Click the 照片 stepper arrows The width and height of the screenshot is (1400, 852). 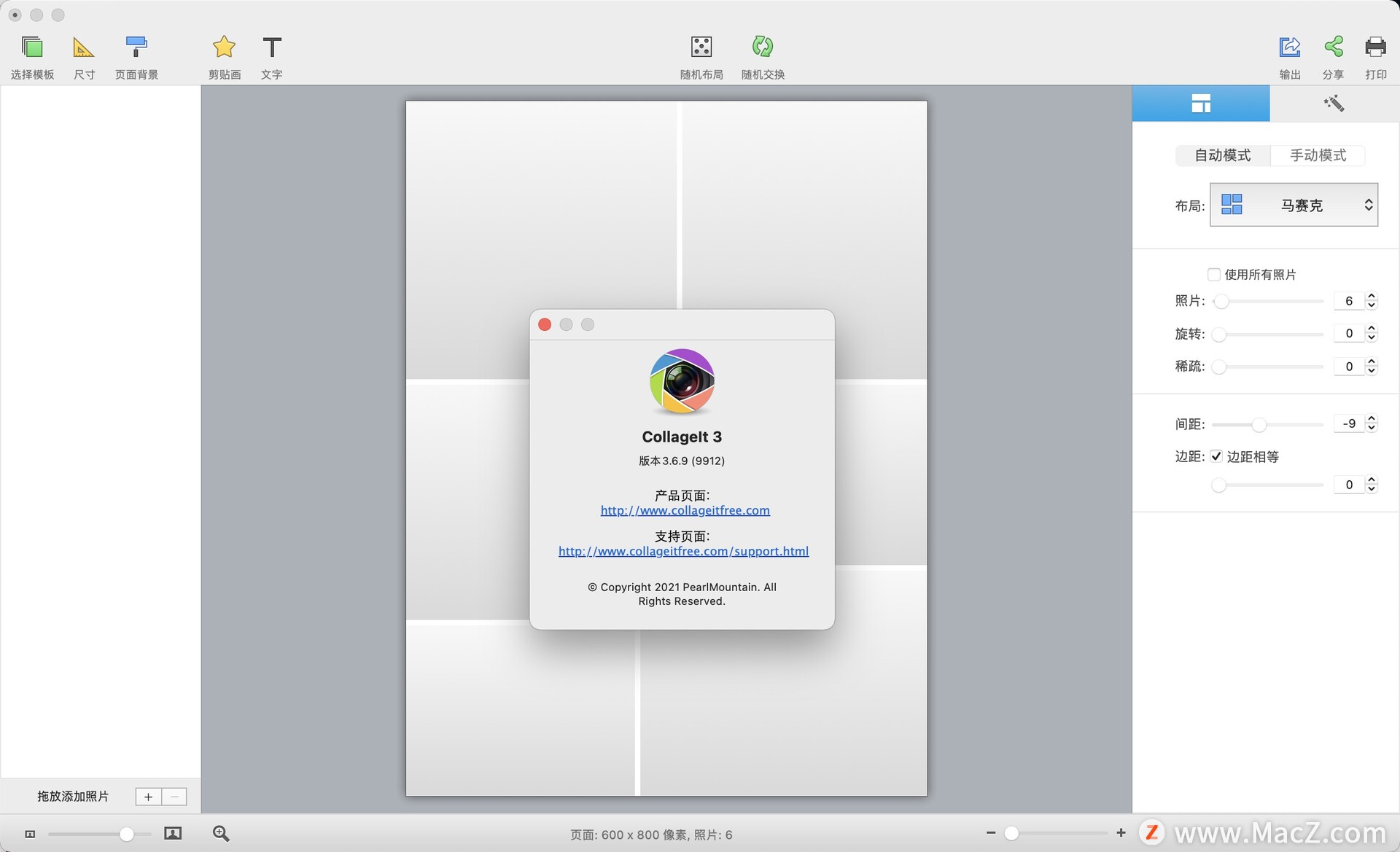point(1372,301)
